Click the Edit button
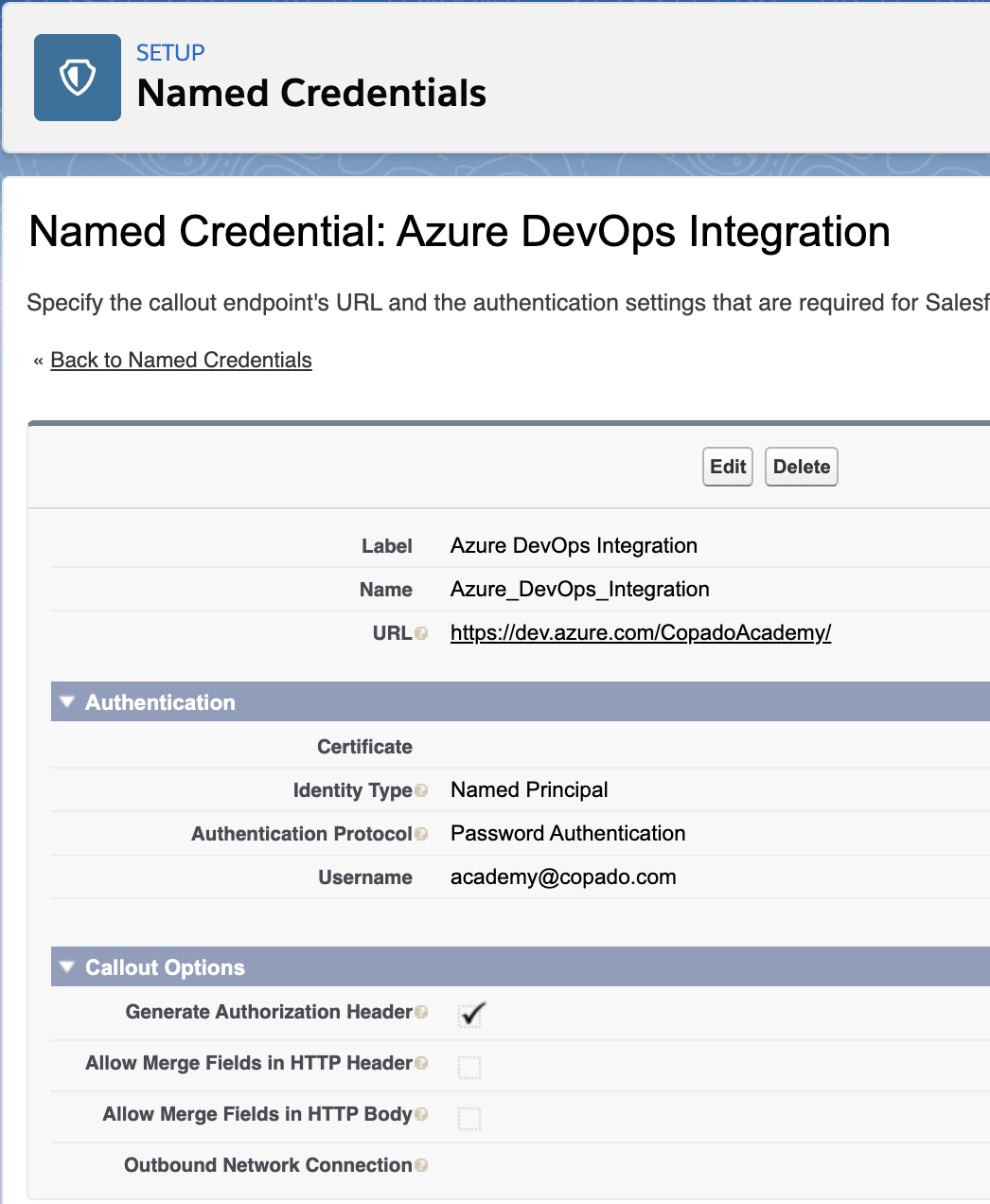The image size is (990, 1204). tap(728, 467)
